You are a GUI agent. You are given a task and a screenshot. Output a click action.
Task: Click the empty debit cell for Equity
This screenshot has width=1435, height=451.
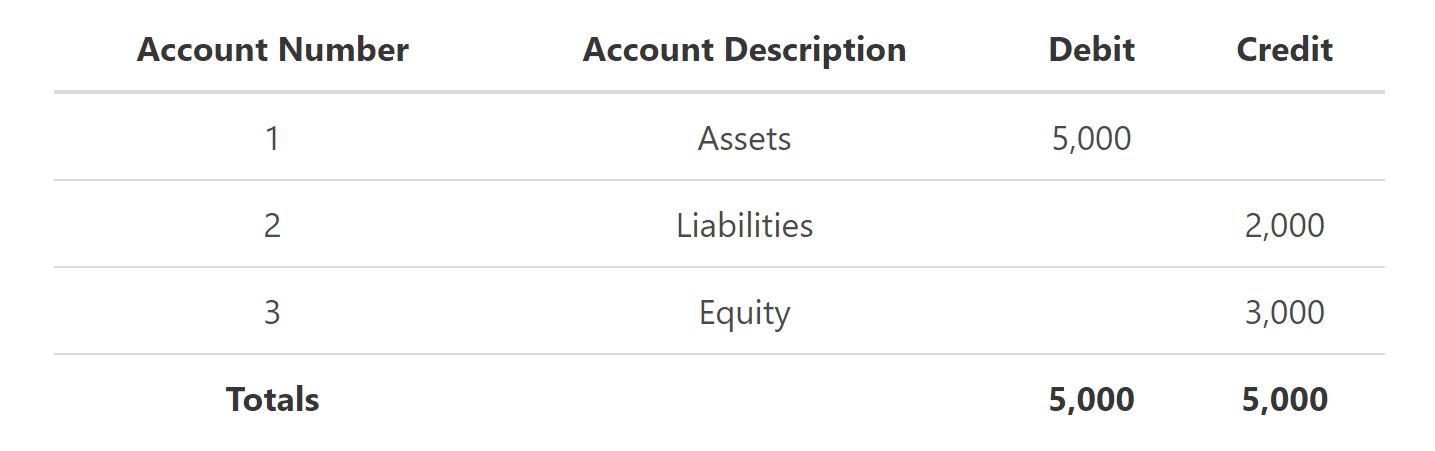[x=1091, y=312]
